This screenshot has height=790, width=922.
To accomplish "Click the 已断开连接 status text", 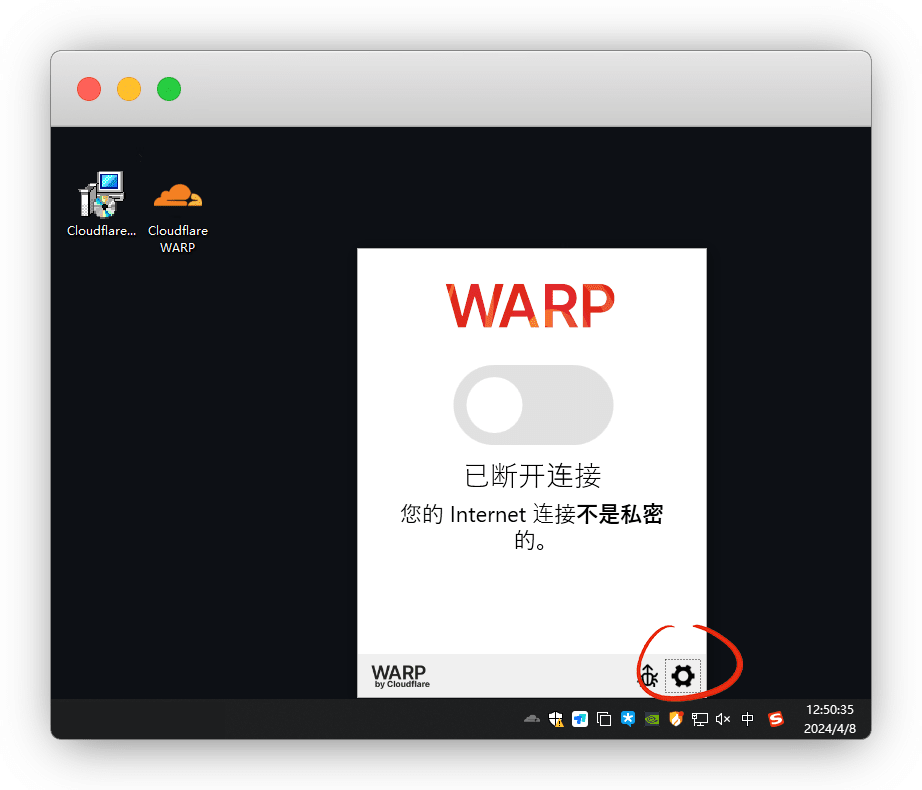I will [533, 476].
